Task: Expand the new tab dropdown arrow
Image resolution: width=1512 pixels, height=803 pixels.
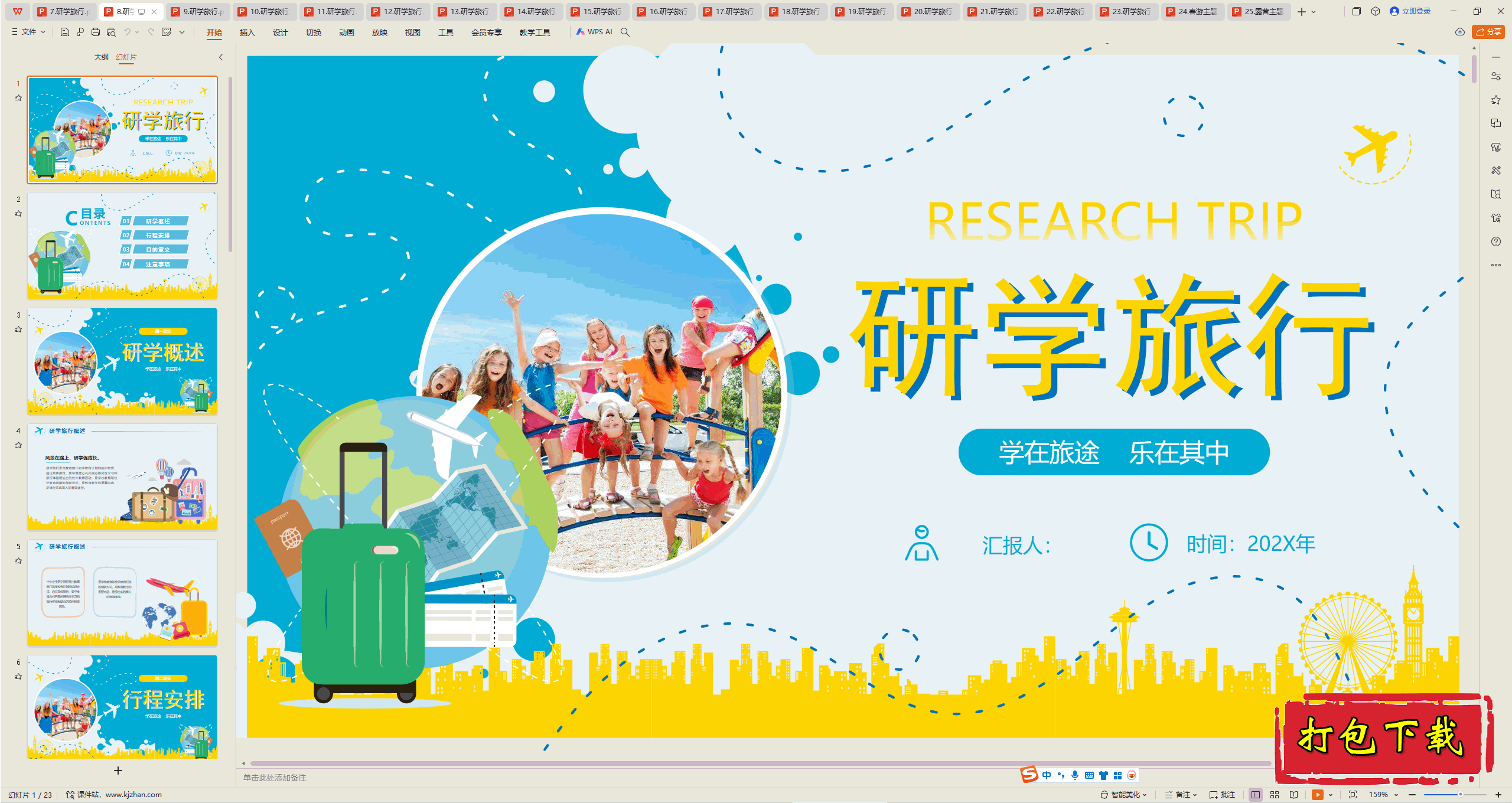Action: (1314, 11)
